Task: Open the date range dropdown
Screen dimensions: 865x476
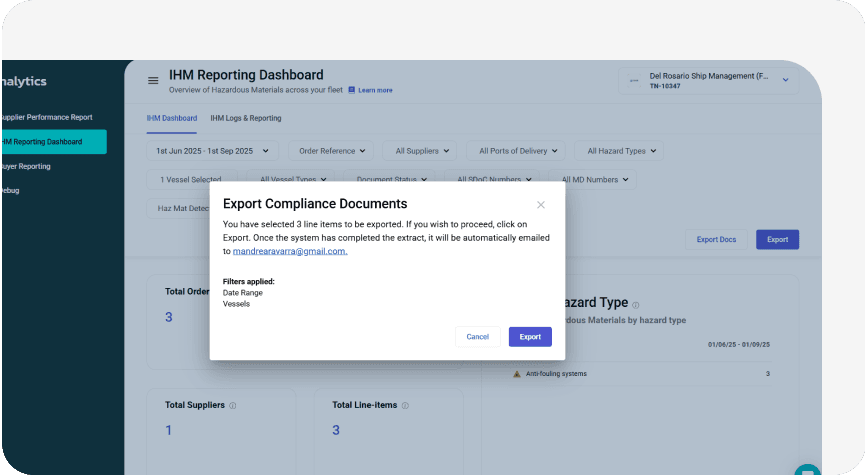Action: pyautogui.click(x=212, y=151)
